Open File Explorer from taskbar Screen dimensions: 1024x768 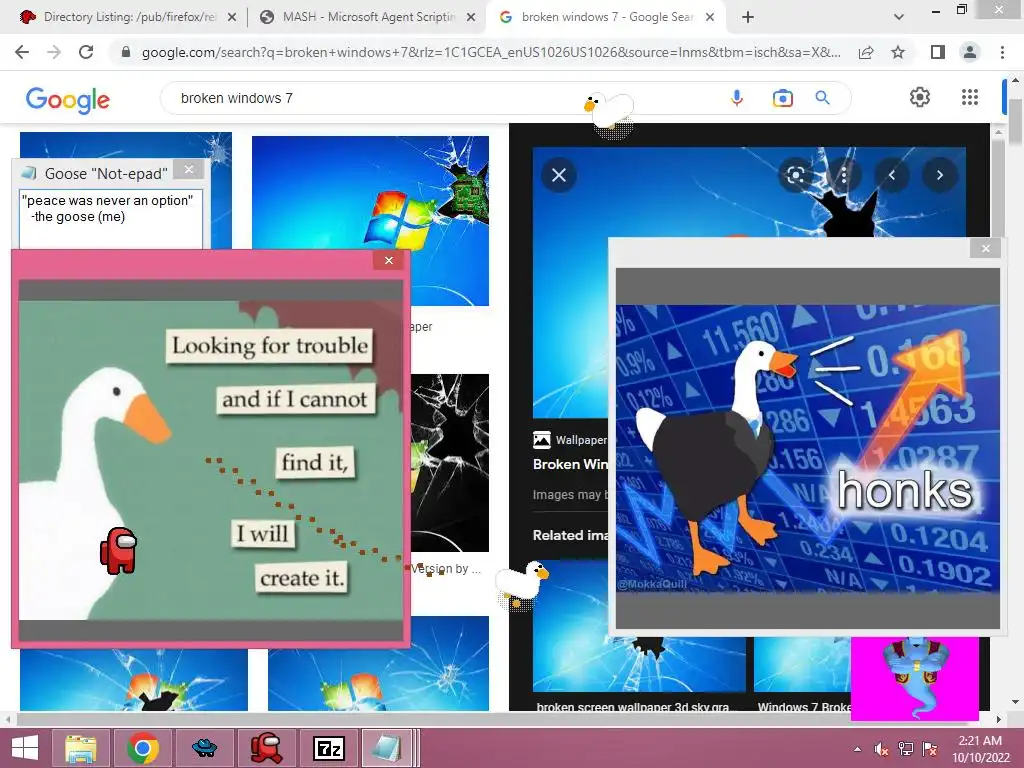[x=81, y=748]
